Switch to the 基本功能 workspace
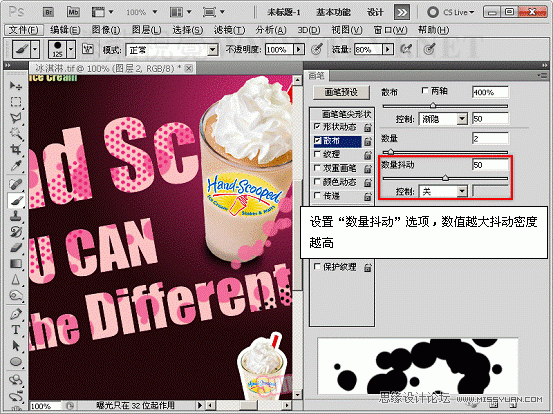The image size is (553, 414). [x=333, y=12]
